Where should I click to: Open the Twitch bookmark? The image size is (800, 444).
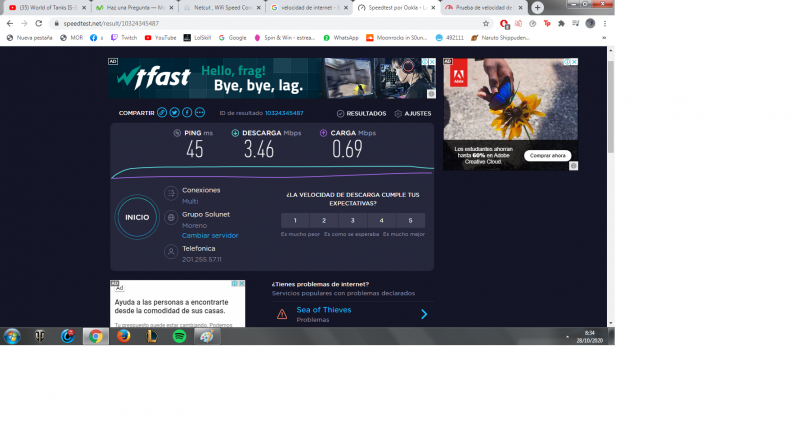124,38
